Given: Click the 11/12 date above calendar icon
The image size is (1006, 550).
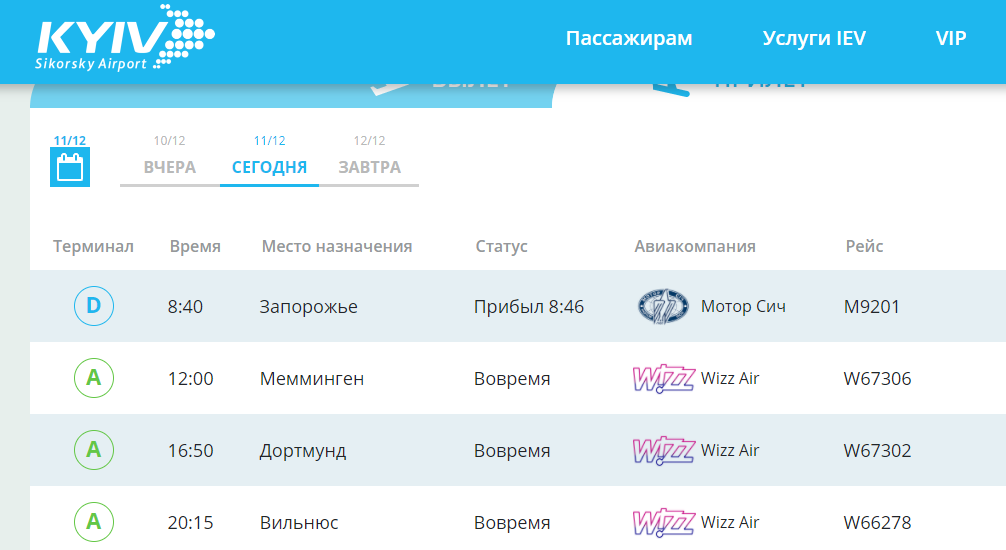Looking at the screenshot, I should coord(69,141).
